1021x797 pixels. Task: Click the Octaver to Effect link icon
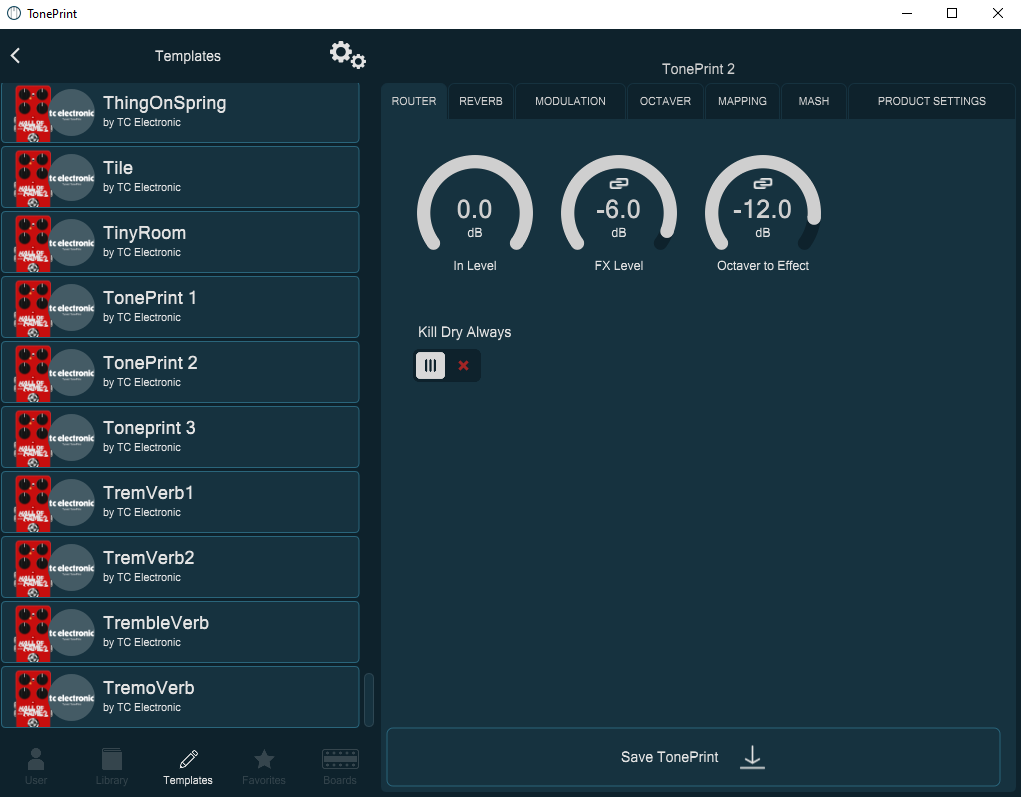coord(762,184)
